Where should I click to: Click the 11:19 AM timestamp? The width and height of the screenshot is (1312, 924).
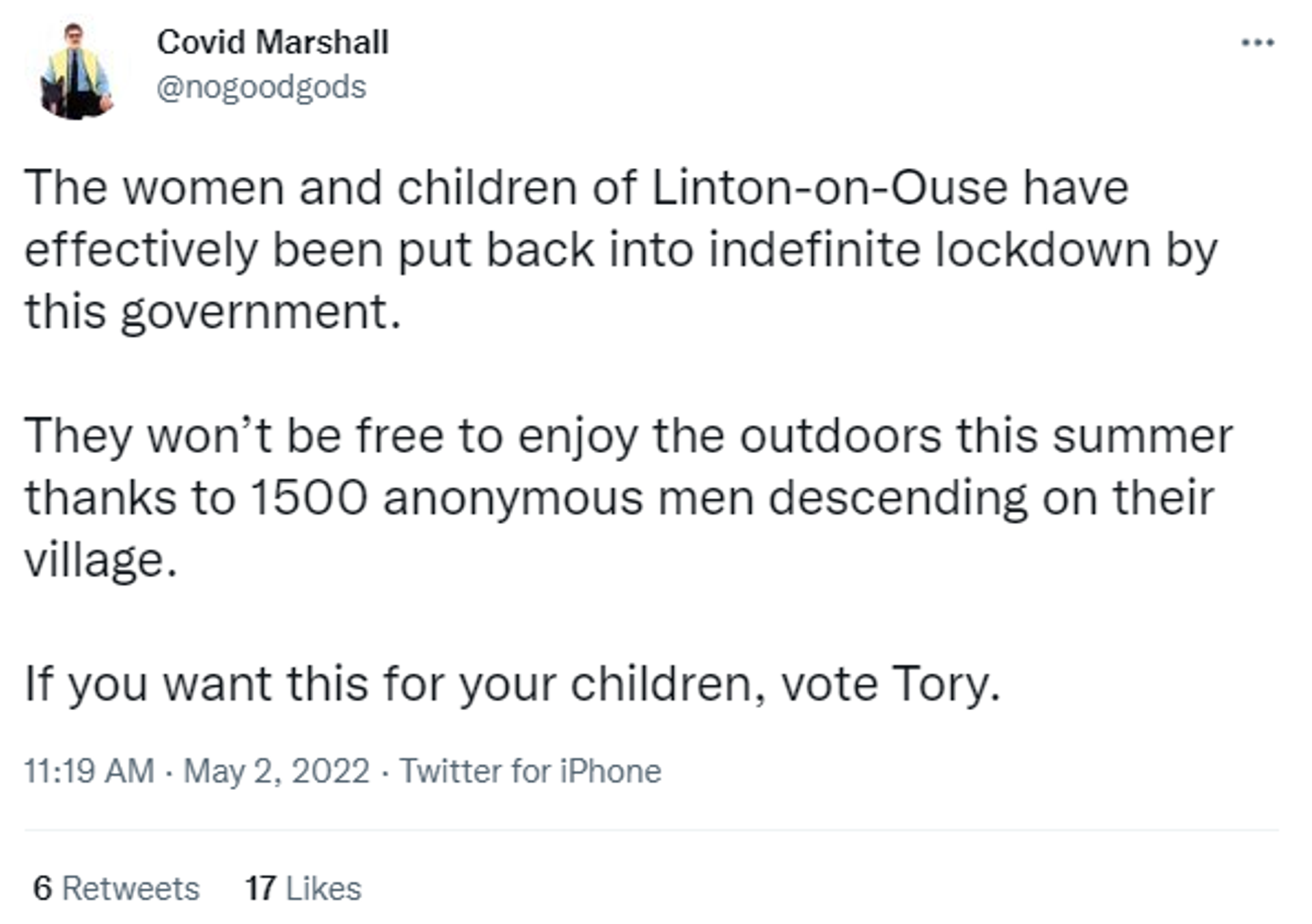[x=90, y=771]
